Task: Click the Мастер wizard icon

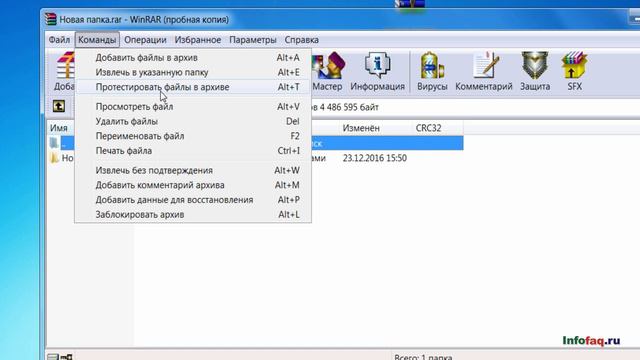Action: click(328, 71)
